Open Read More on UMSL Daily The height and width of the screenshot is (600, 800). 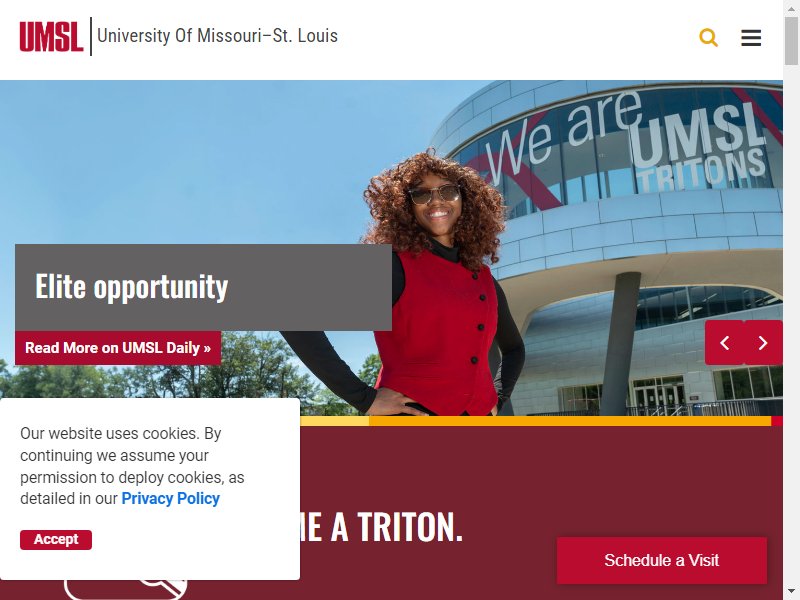pyautogui.click(x=118, y=348)
